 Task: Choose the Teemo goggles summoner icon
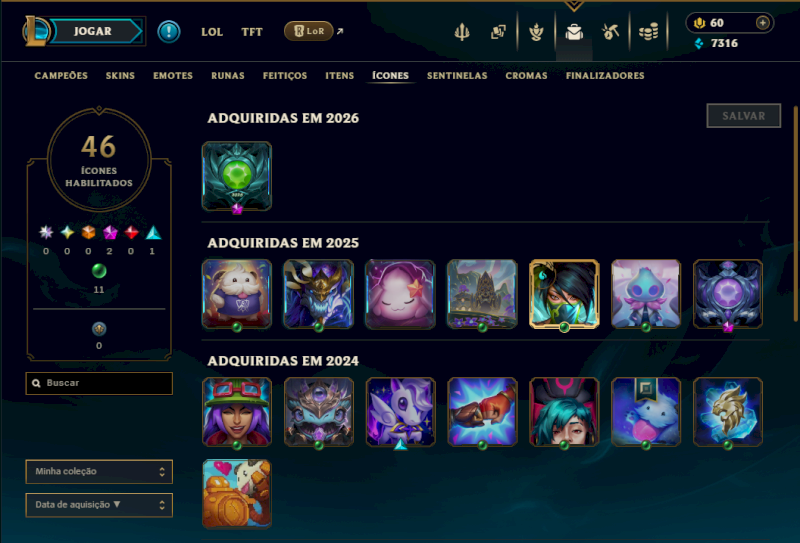(237, 412)
